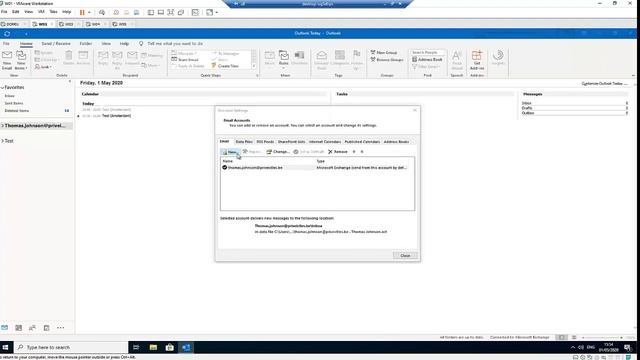640x360 pixels.
Task: Click the VMware pause button in toolbar
Action: tap(82, 12)
